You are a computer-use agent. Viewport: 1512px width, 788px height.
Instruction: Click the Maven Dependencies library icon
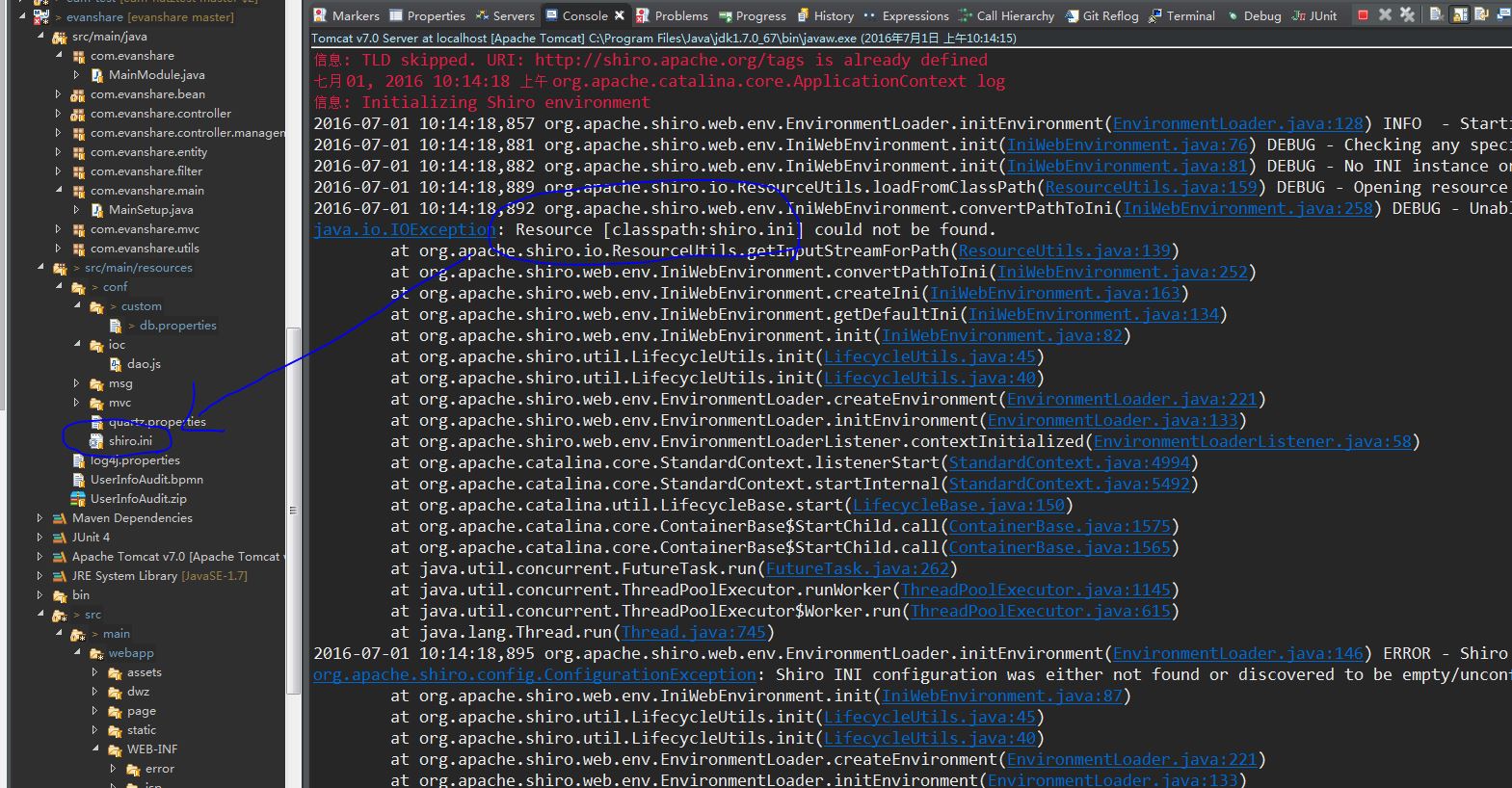click(x=60, y=518)
